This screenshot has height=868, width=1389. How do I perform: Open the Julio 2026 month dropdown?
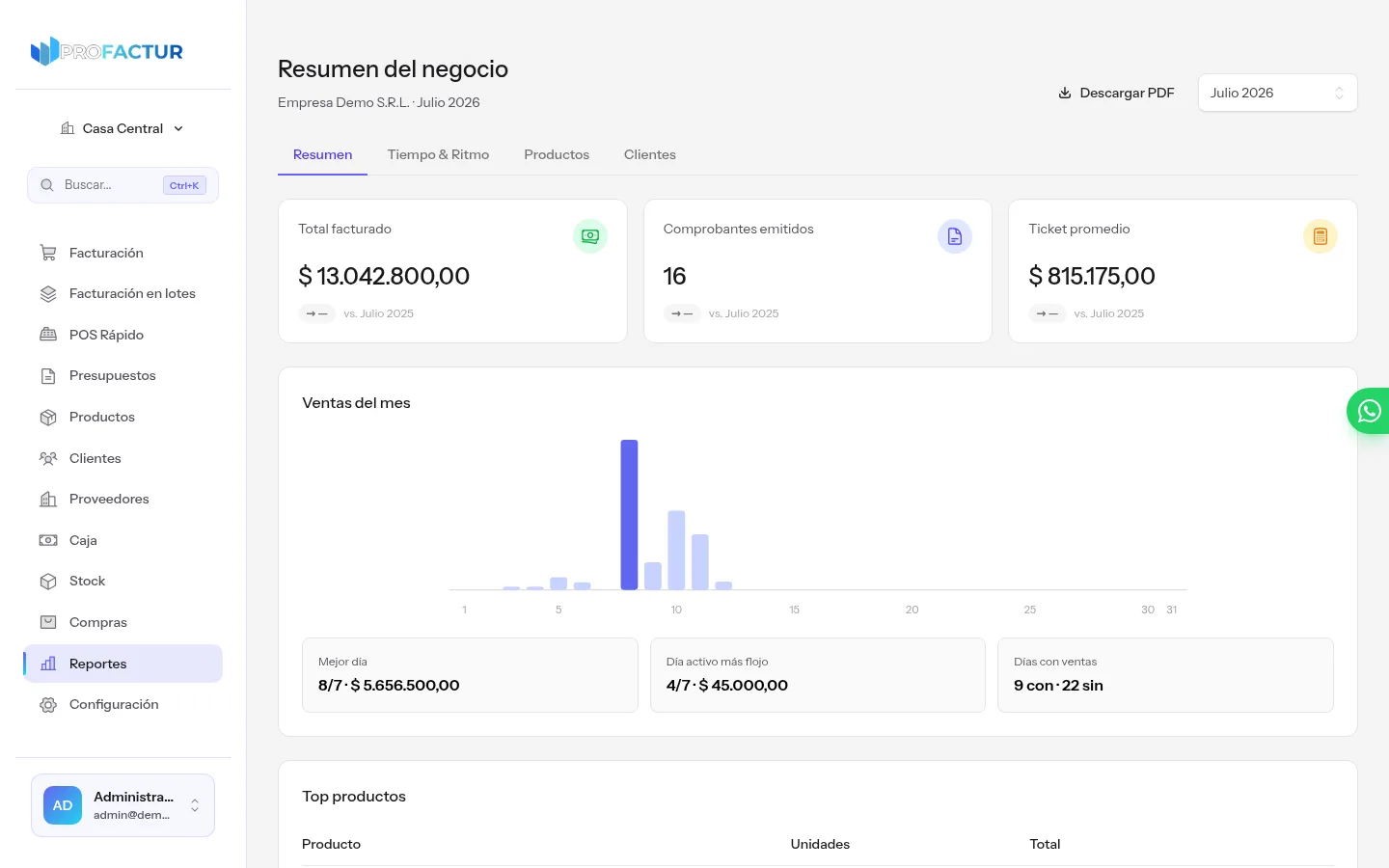(1277, 93)
